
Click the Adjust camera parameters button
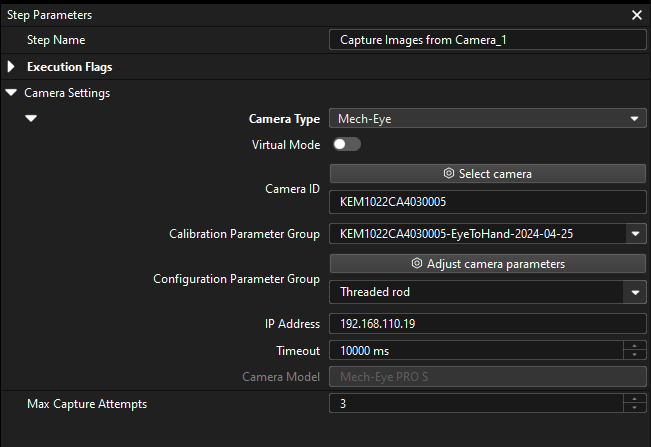pos(487,264)
